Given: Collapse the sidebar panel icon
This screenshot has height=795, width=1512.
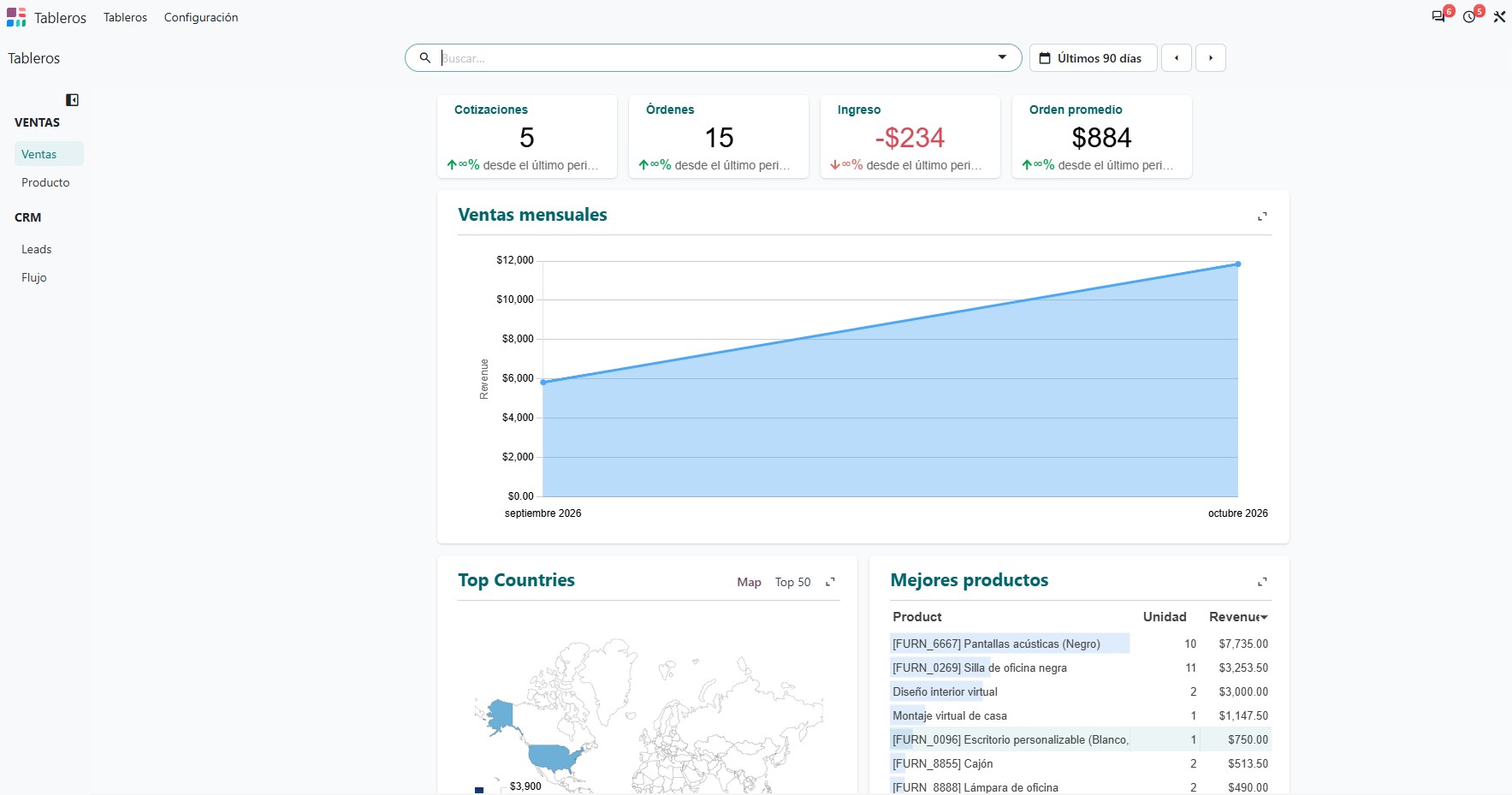Looking at the screenshot, I should coord(73,100).
